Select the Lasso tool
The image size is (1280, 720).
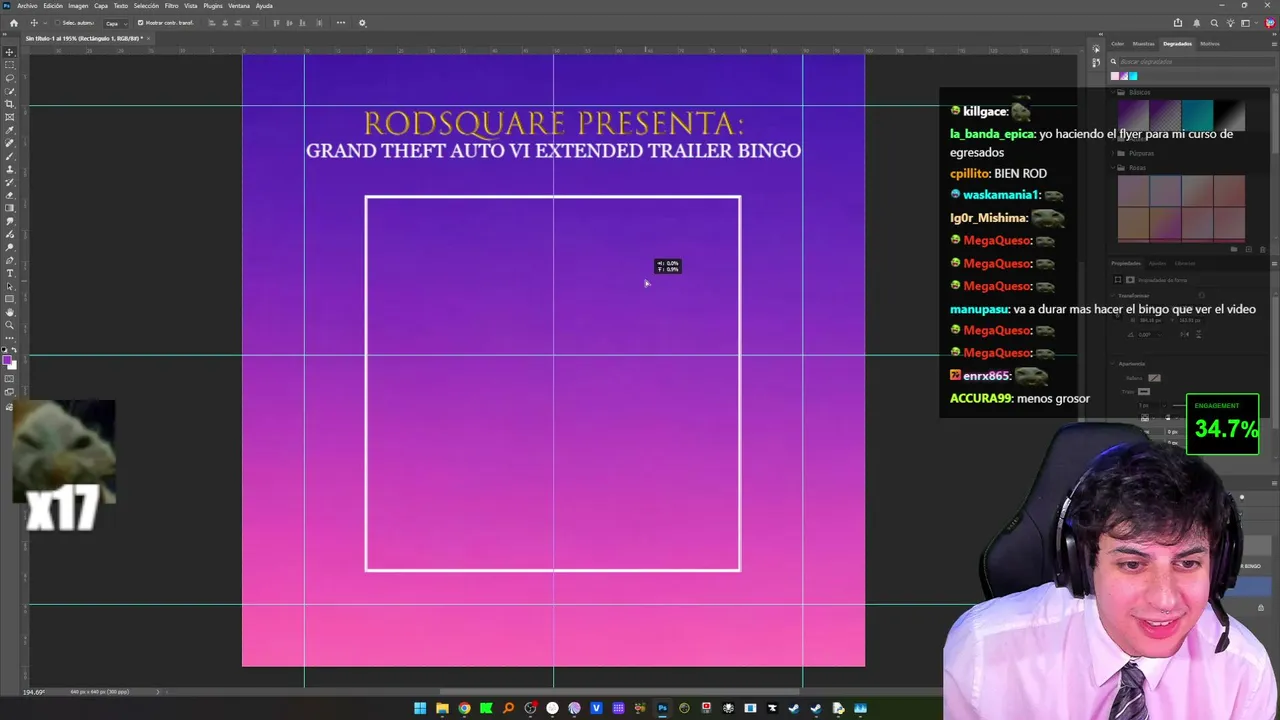coord(10,78)
